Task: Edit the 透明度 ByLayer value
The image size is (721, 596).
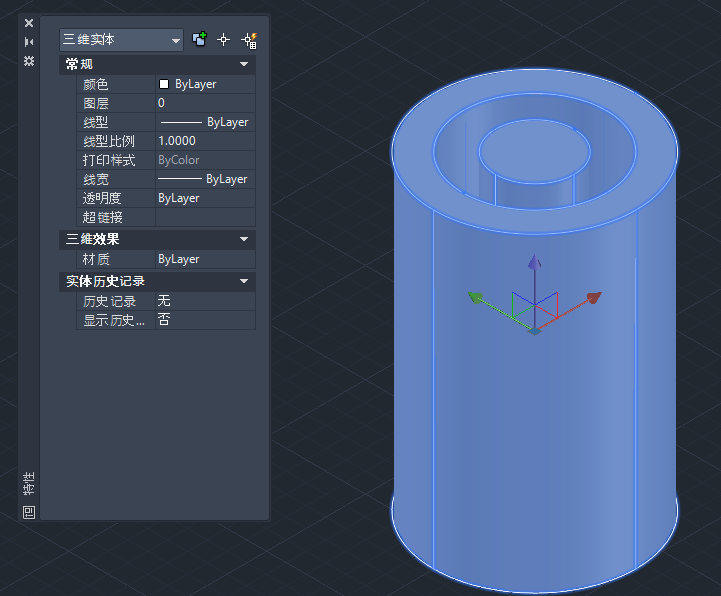Action: pos(206,198)
